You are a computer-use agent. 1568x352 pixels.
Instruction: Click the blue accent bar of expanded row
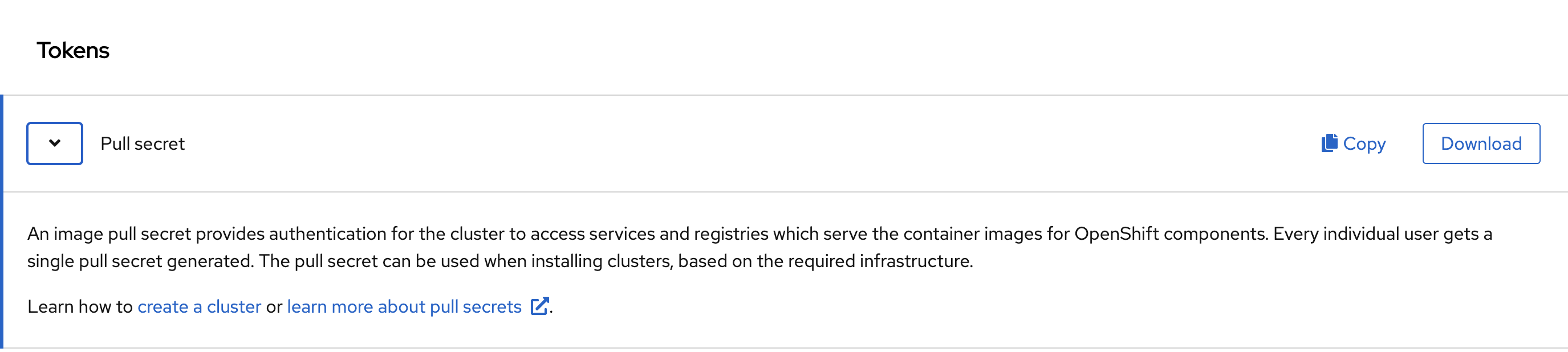[2, 222]
